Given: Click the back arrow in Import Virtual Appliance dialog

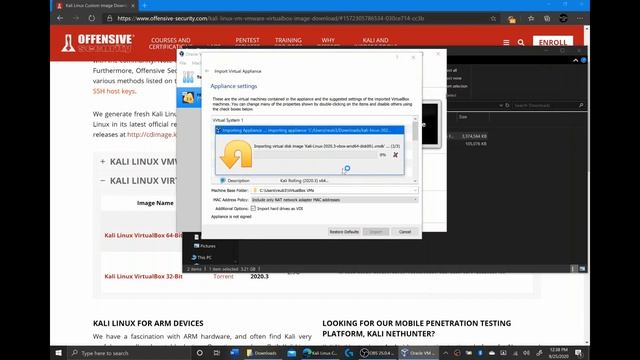Looking at the screenshot, I should 207,71.
